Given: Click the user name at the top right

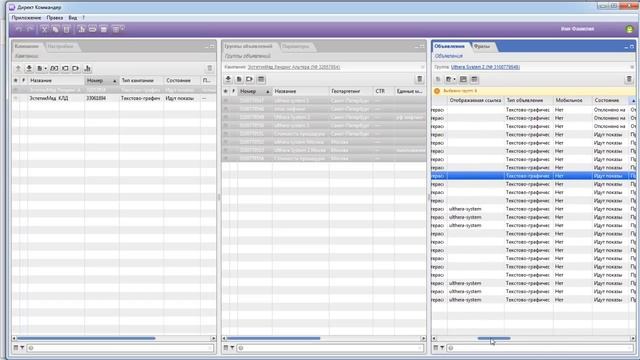Looking at the screenshot, I should click(578, 29).
